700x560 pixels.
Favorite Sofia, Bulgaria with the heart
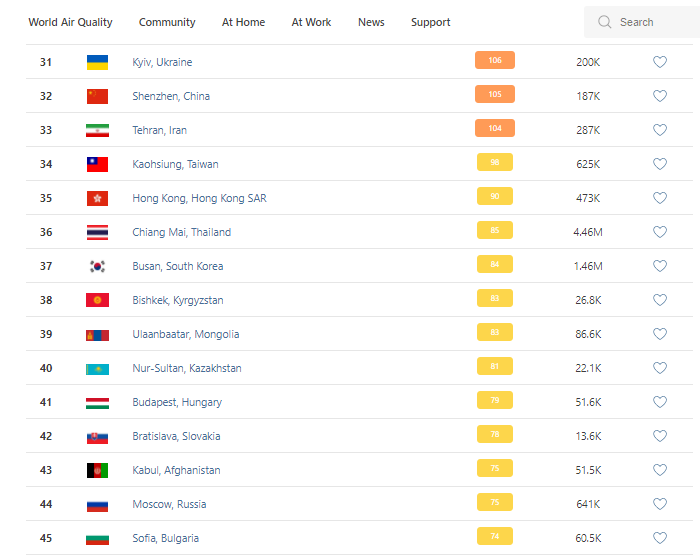(x=660, y=538)
